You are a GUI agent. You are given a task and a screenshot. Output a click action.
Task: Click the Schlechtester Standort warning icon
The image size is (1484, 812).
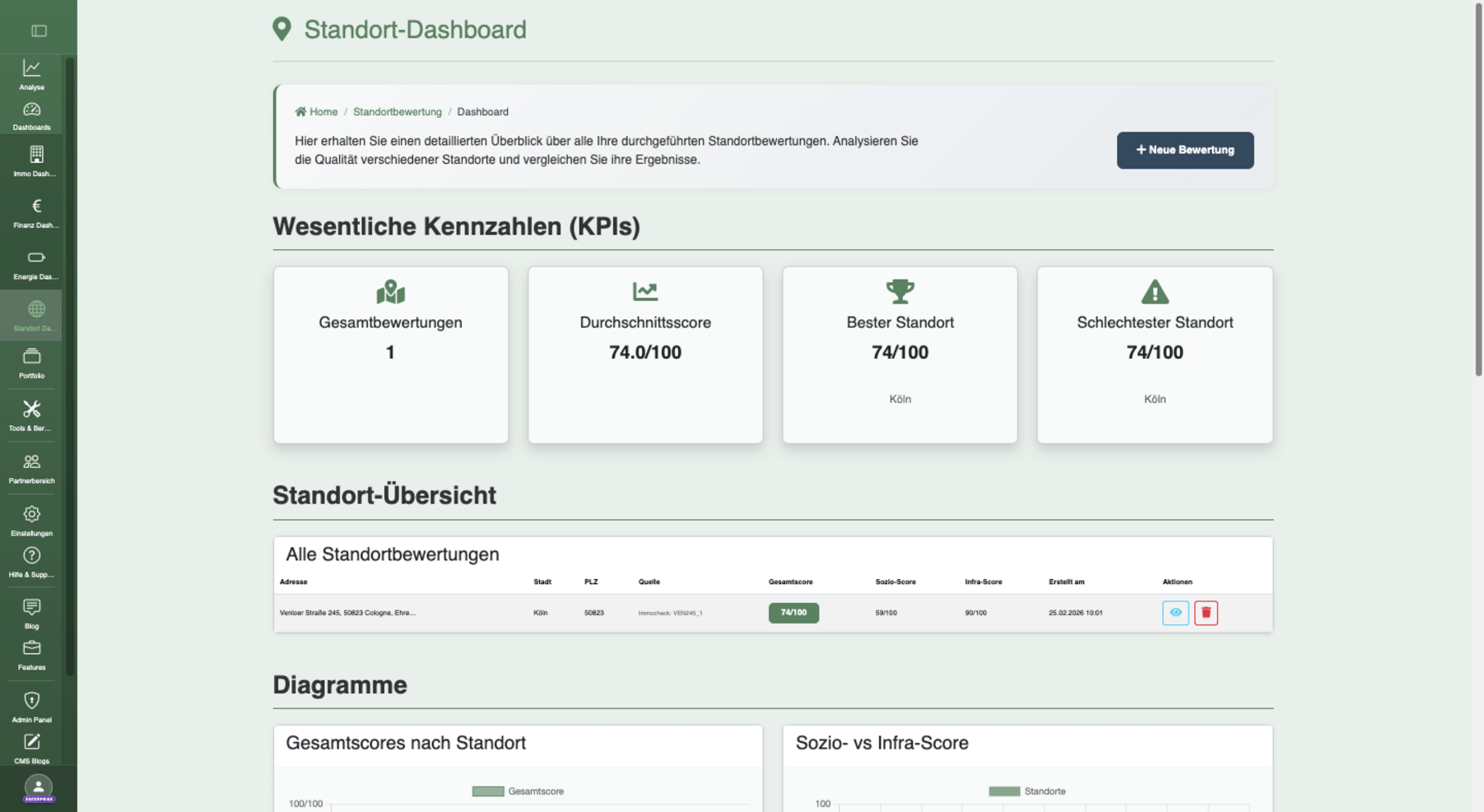pos(1155,292)
